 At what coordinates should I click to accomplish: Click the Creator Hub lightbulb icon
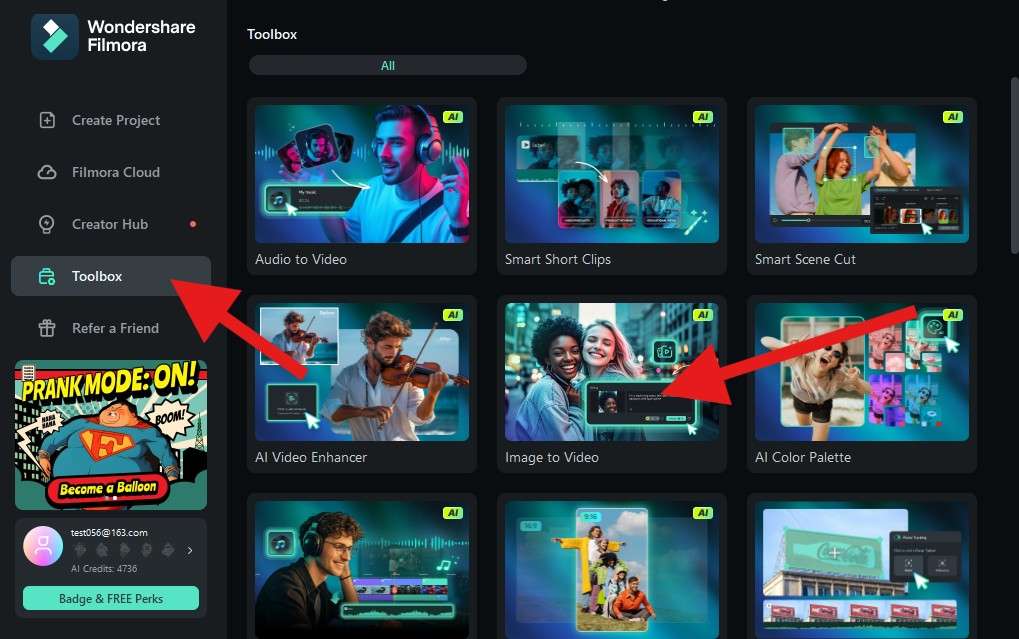47,224
